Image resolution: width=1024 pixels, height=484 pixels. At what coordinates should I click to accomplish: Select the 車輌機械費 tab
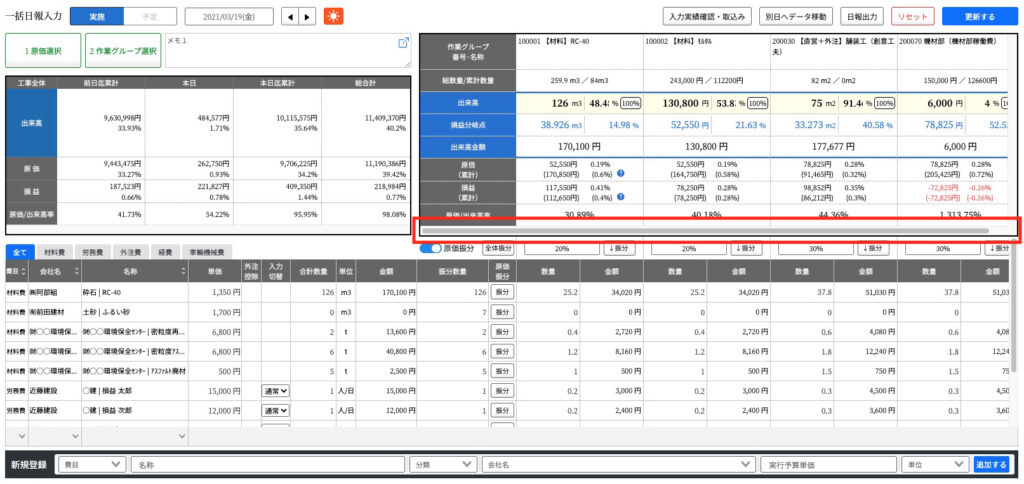[206, 251]
